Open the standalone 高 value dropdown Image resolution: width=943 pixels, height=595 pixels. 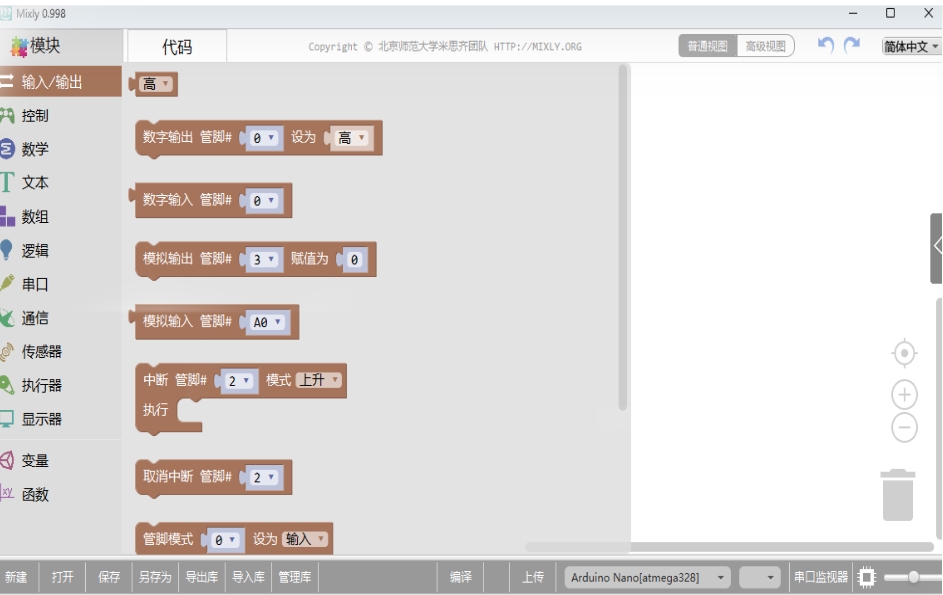[x=156, y=84]
